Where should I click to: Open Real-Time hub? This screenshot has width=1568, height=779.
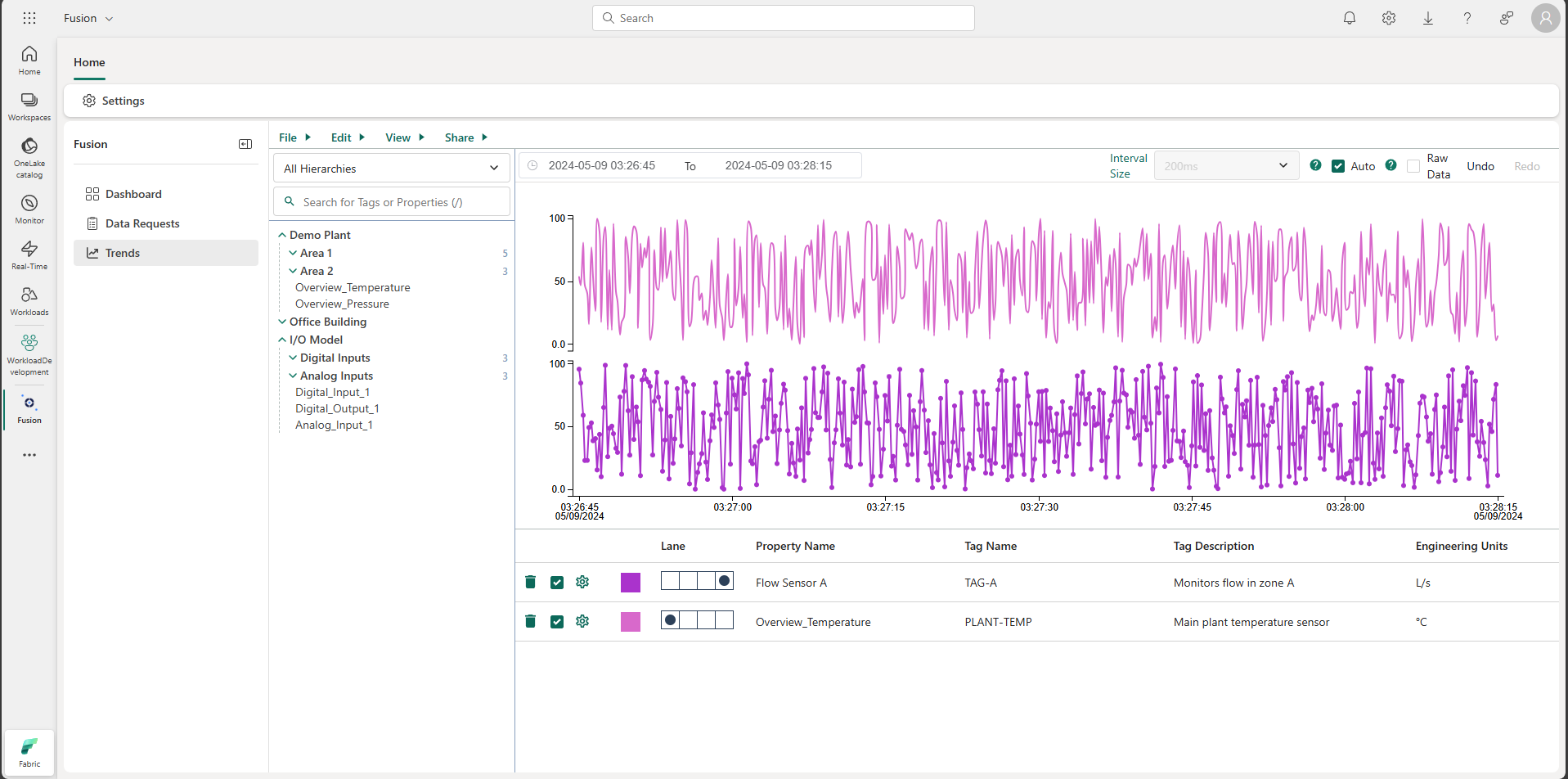[x=29, y=255]
